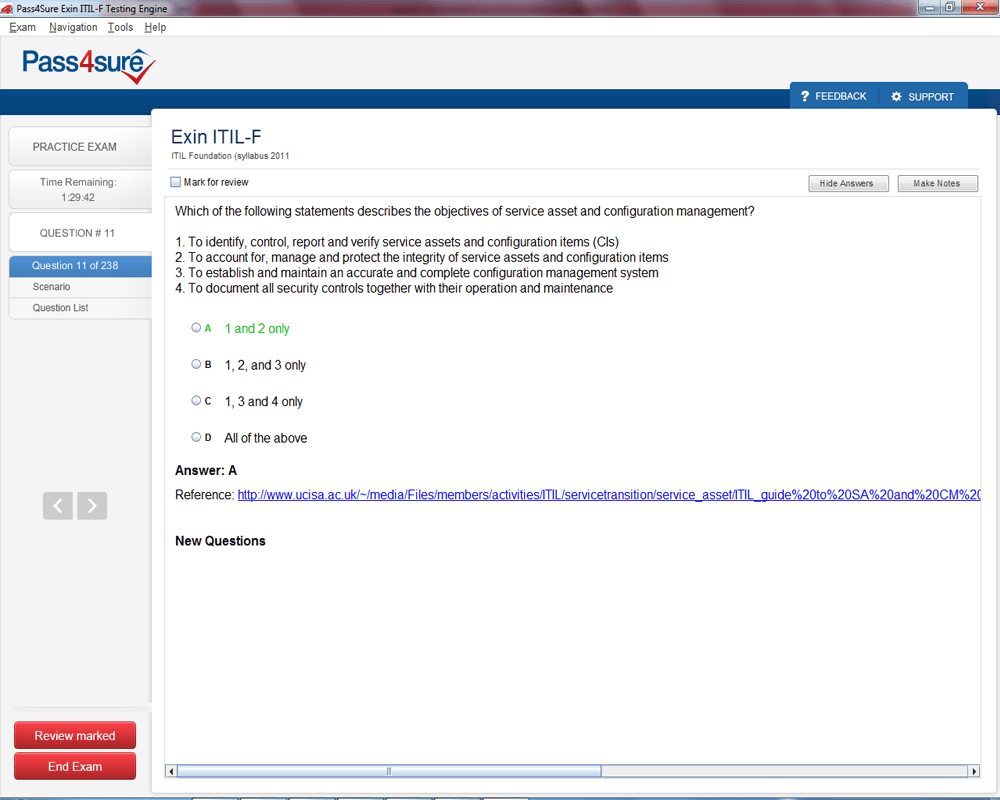The image size is (1000, 800).
Task: Maximize the testing engine window
Action: point(950,8)
